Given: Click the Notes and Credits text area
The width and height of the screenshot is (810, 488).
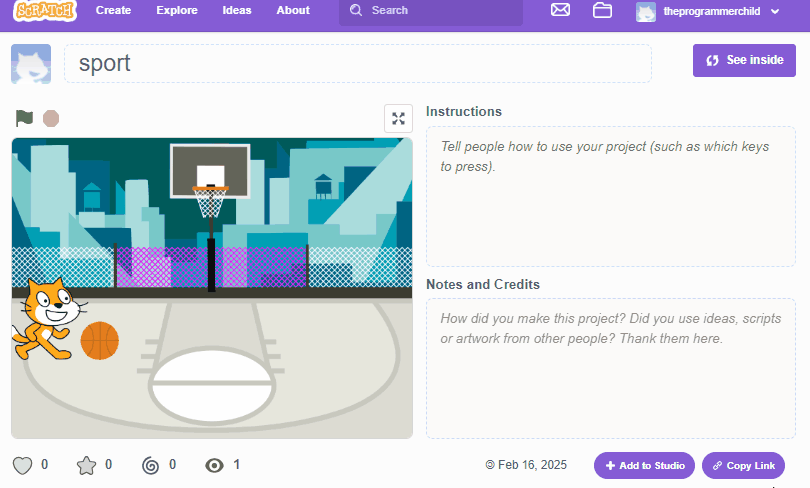Looking at the screenshot, I should pyautogui.click(x=611, y=368).
